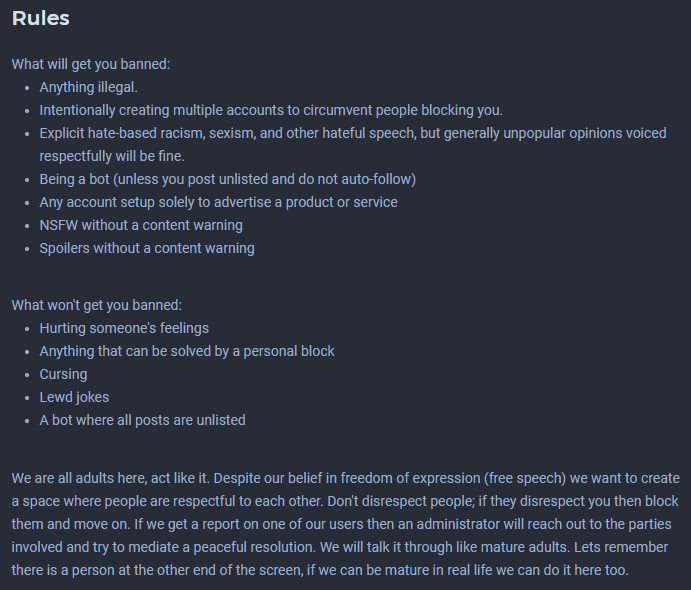Select the "Hurting someone's feelings" item
691x590 pixels.
click(x=124, y=328)
